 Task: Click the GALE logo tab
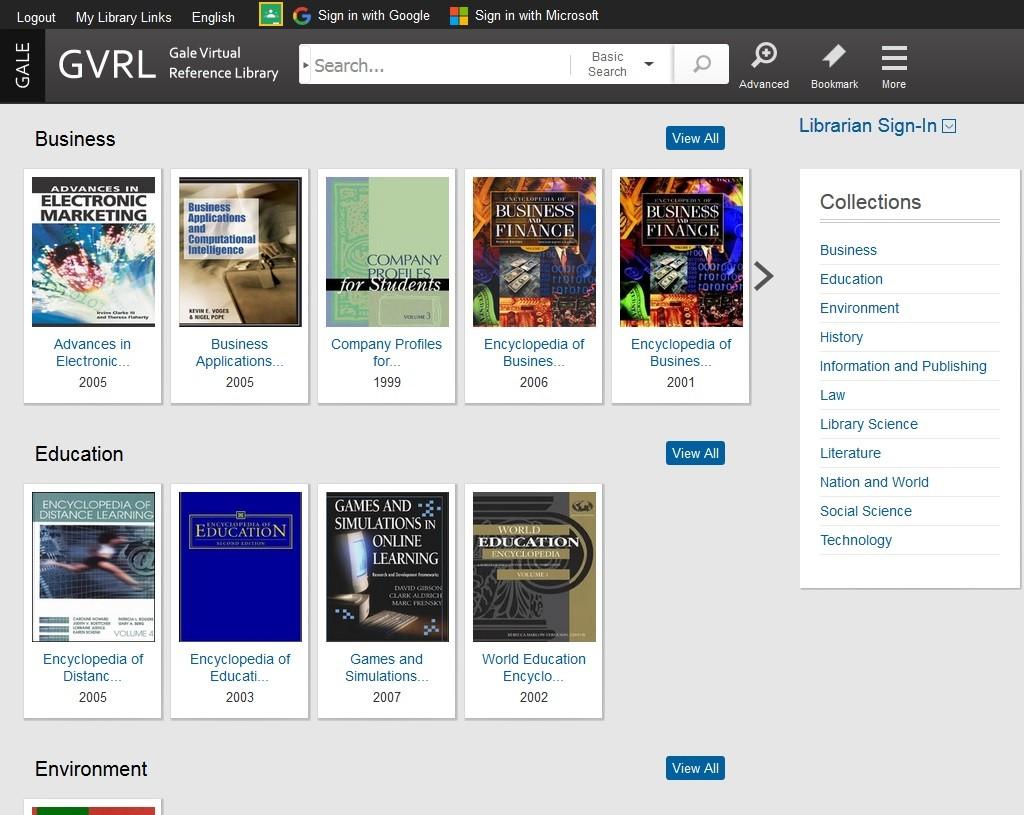(x=22, y=65)
